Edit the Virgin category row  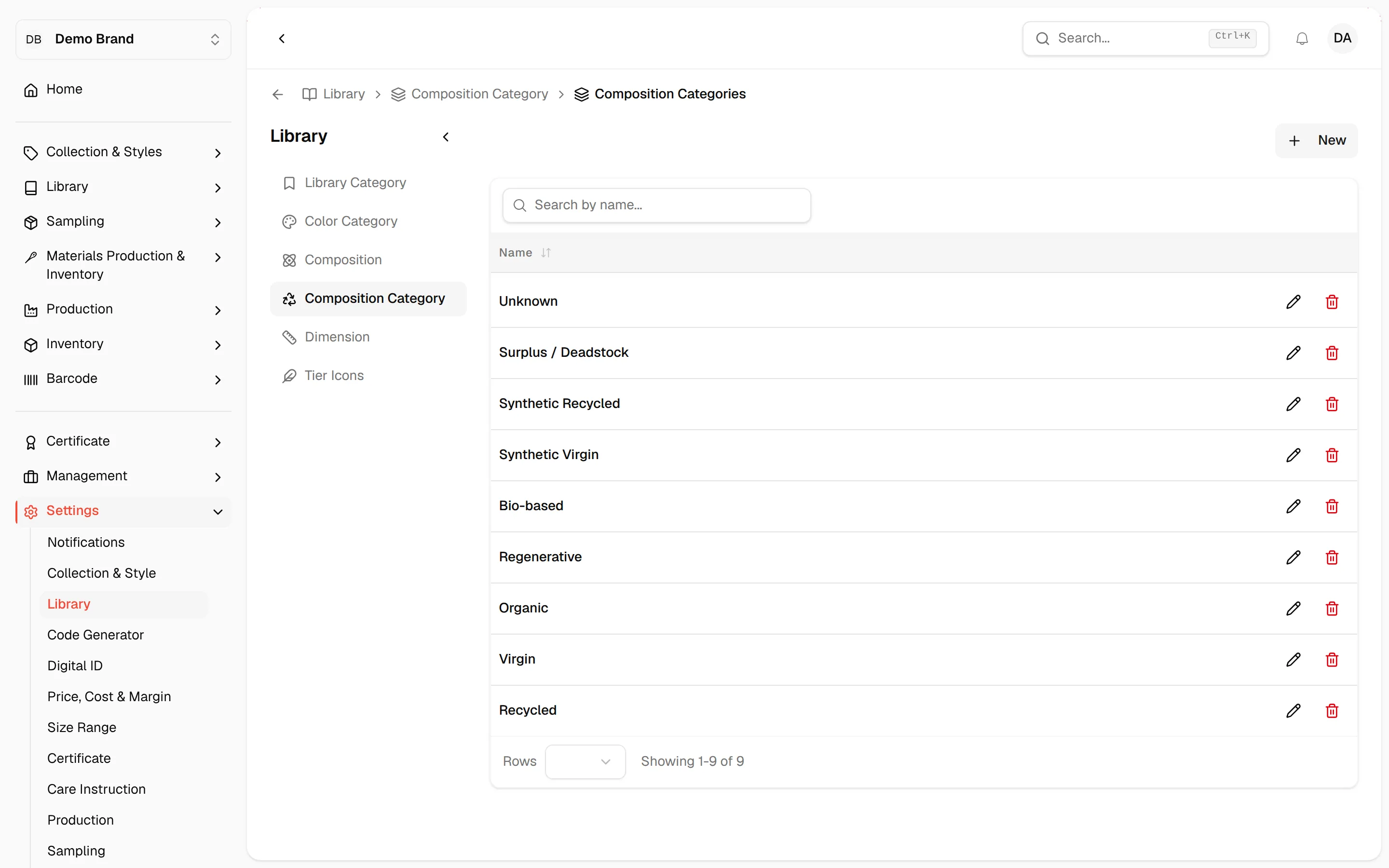1293,660
